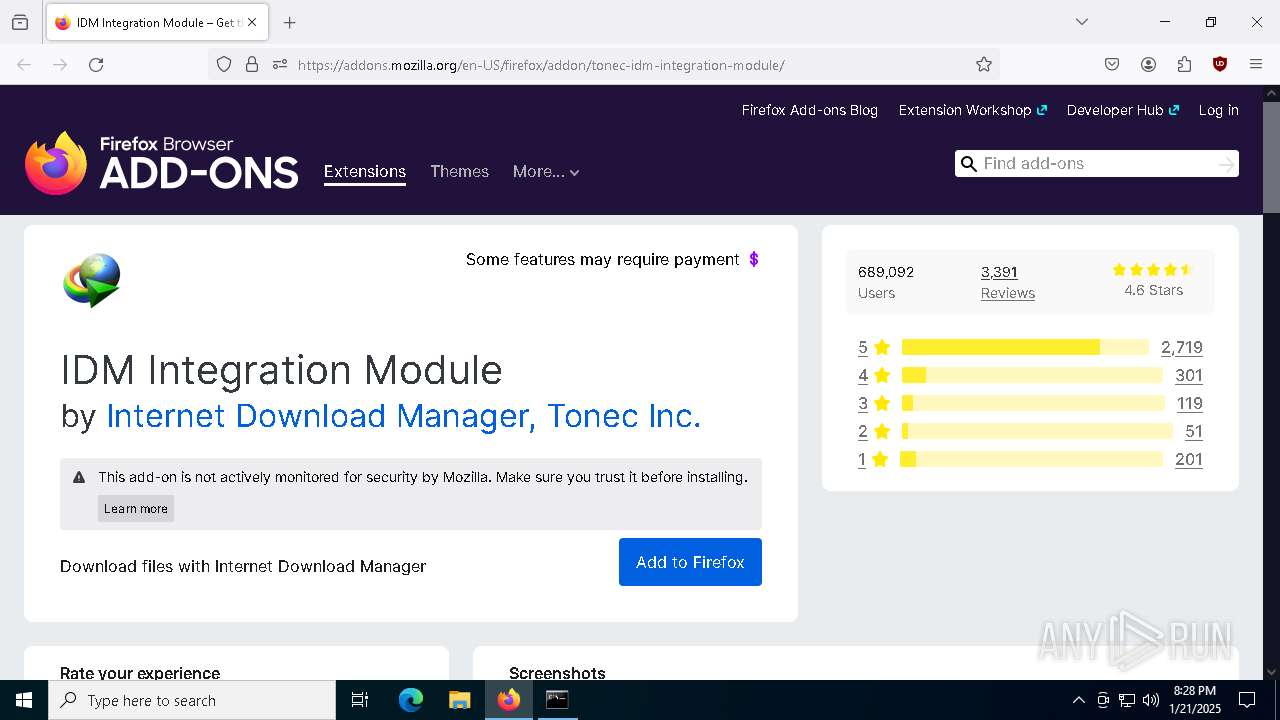Click the Log in link
Viewport: 1280px width, 720px height.
tap(1218, 110)
